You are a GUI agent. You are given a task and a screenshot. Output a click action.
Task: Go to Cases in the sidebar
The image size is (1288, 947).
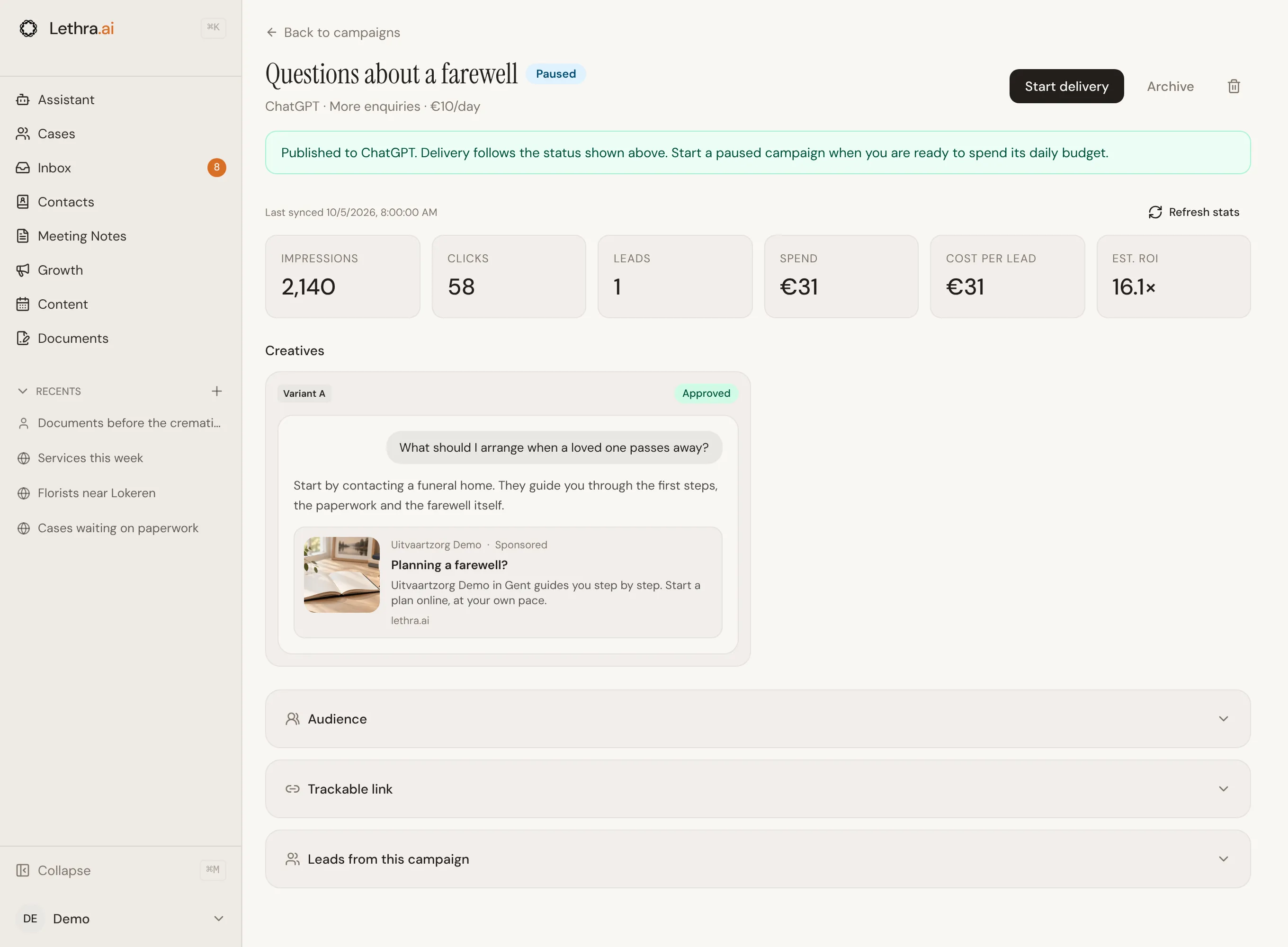pos(120,134)
